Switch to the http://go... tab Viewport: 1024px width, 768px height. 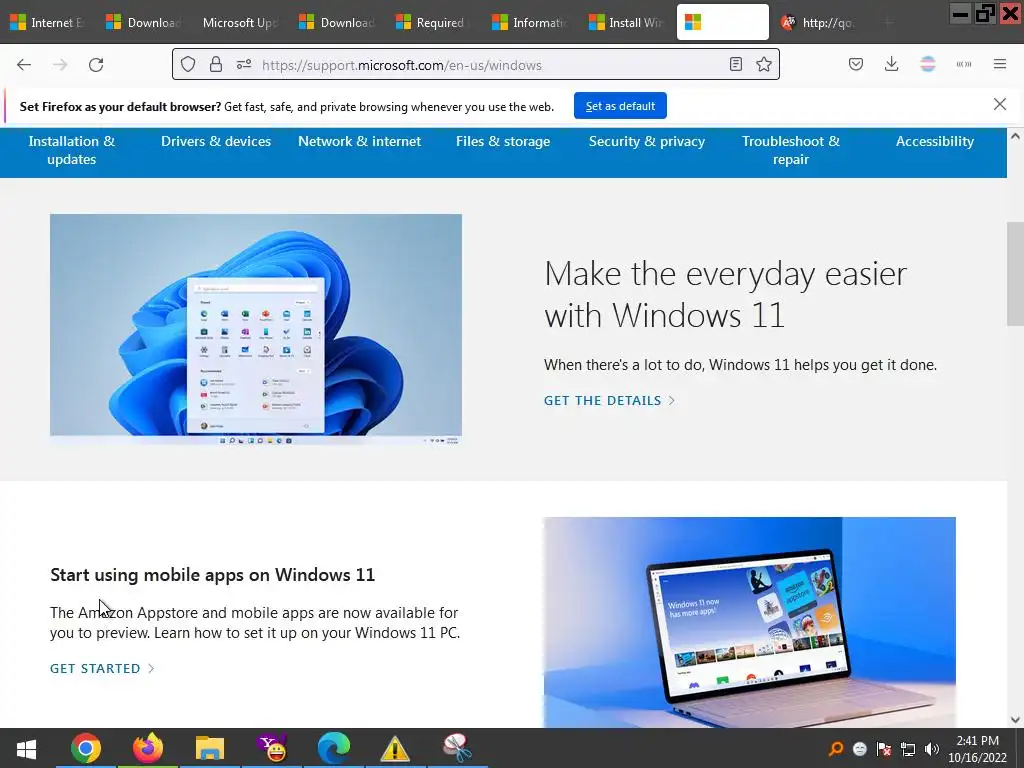[820, 22]
